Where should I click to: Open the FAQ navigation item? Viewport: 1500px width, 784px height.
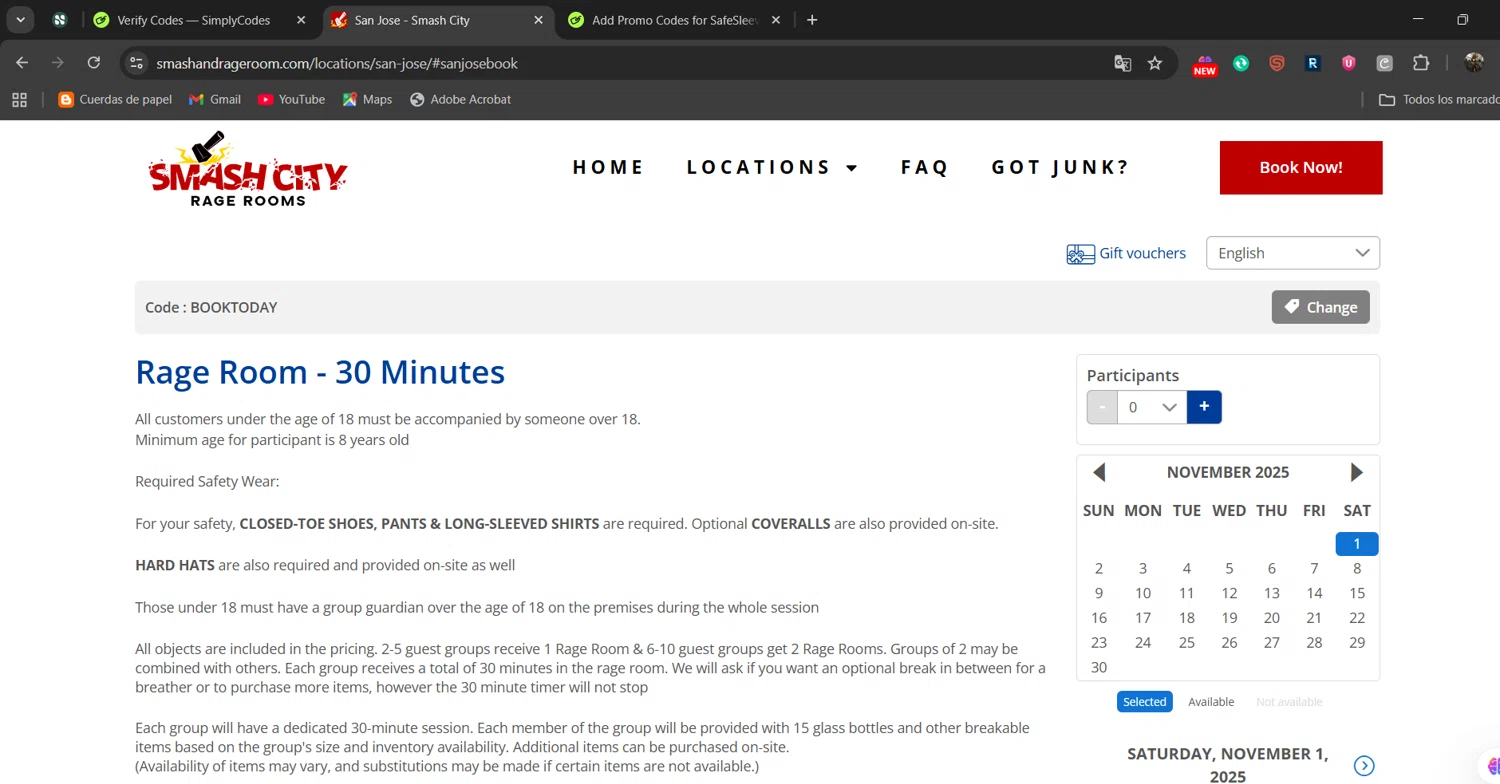click(924, 167)
